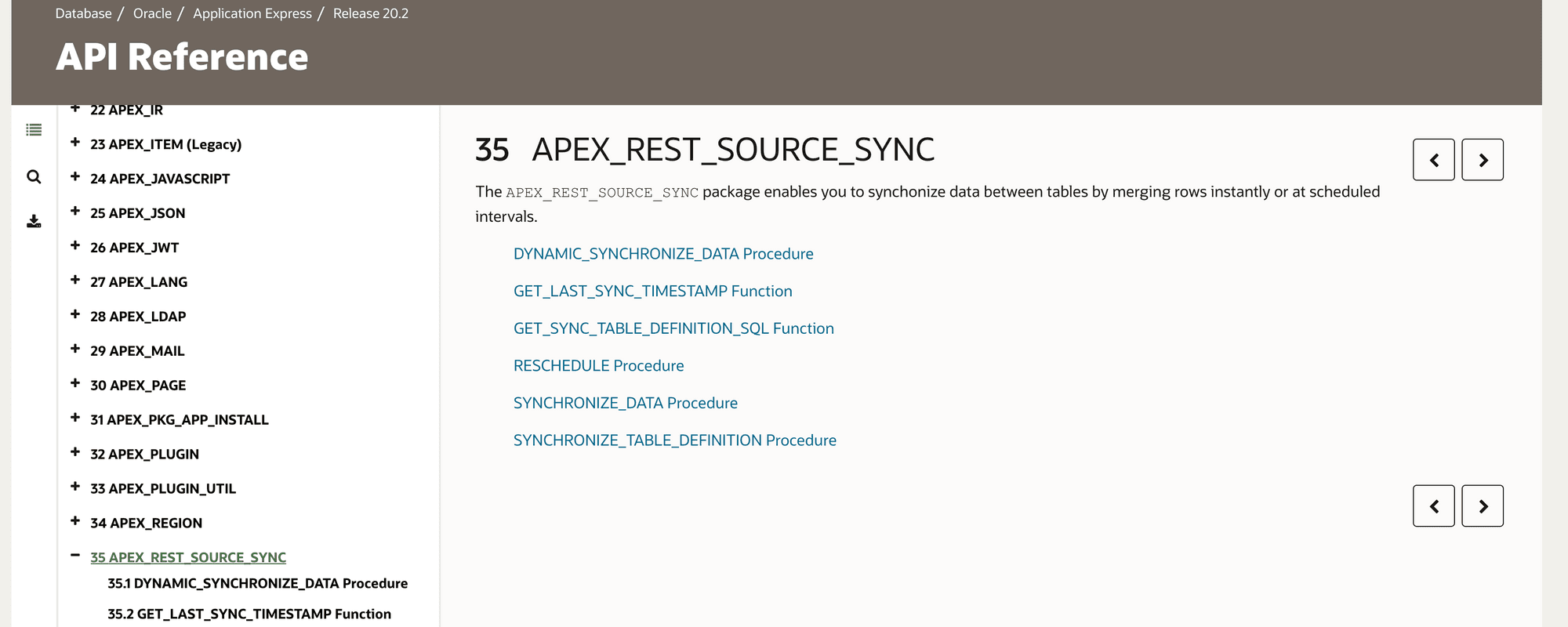Expand the 31 APEX_PKG_APP_INSTALL node

click(x=75, y=418)
